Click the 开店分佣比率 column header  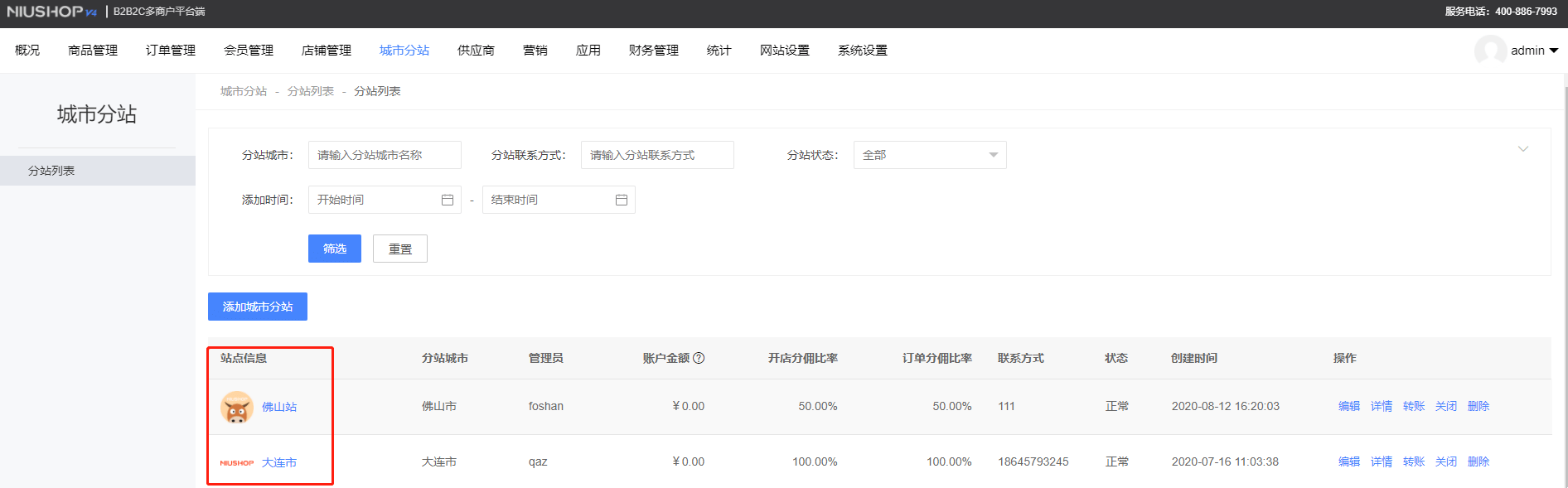pyautogui.click(x=803, y=358)
